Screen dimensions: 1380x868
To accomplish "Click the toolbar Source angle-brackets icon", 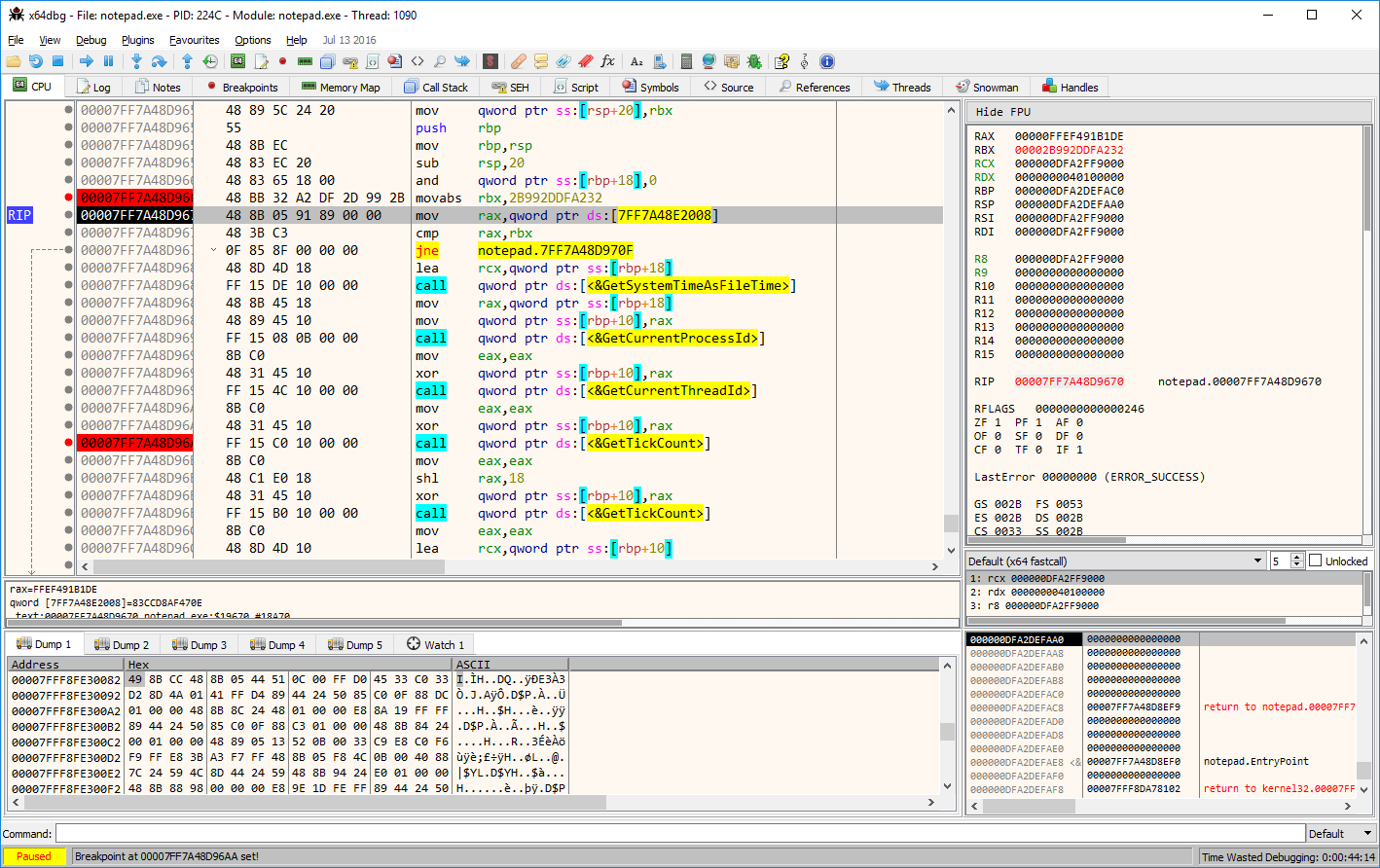I will tap(418, 61).
